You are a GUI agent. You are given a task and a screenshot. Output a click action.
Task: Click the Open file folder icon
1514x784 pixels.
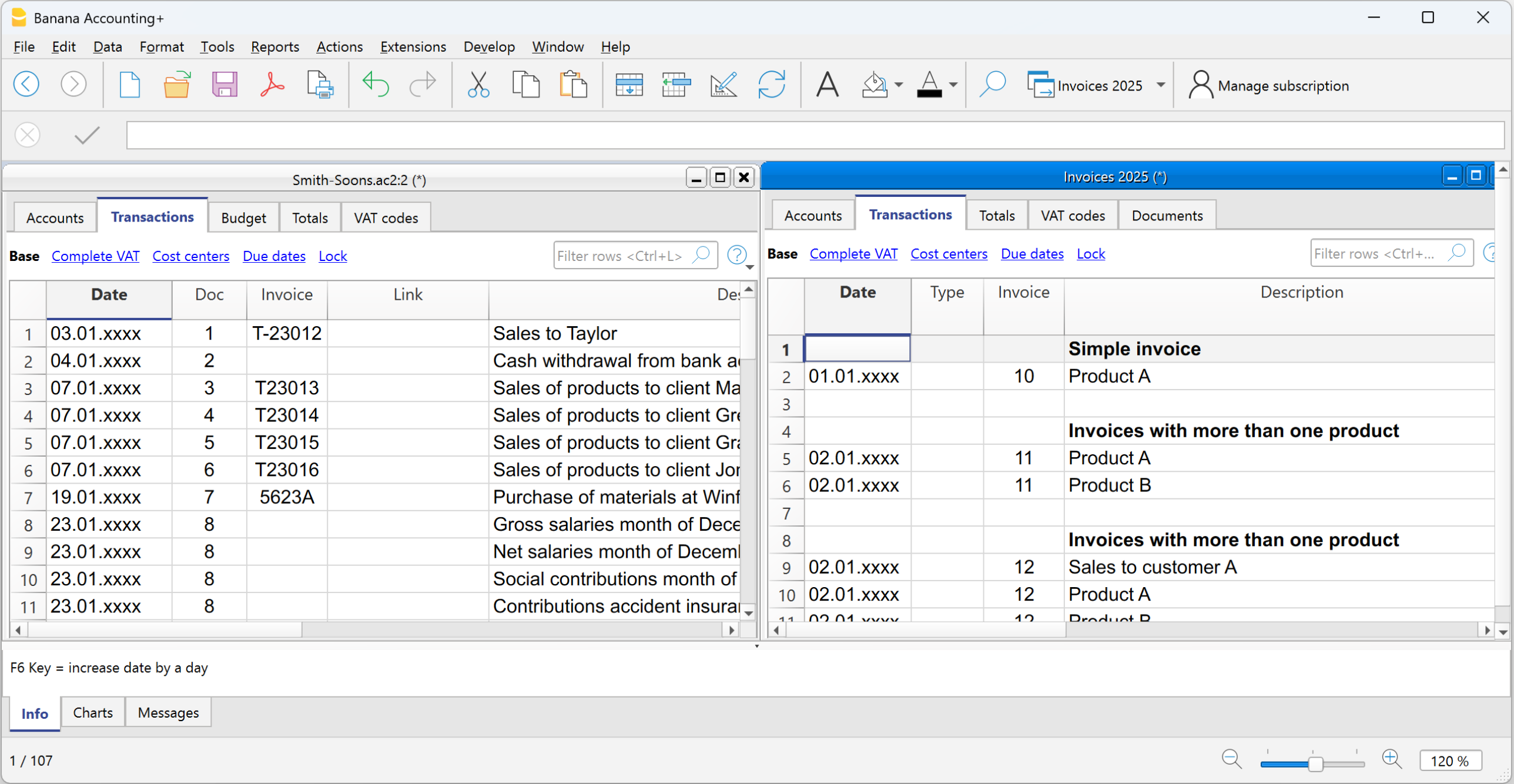click(176, 85)
